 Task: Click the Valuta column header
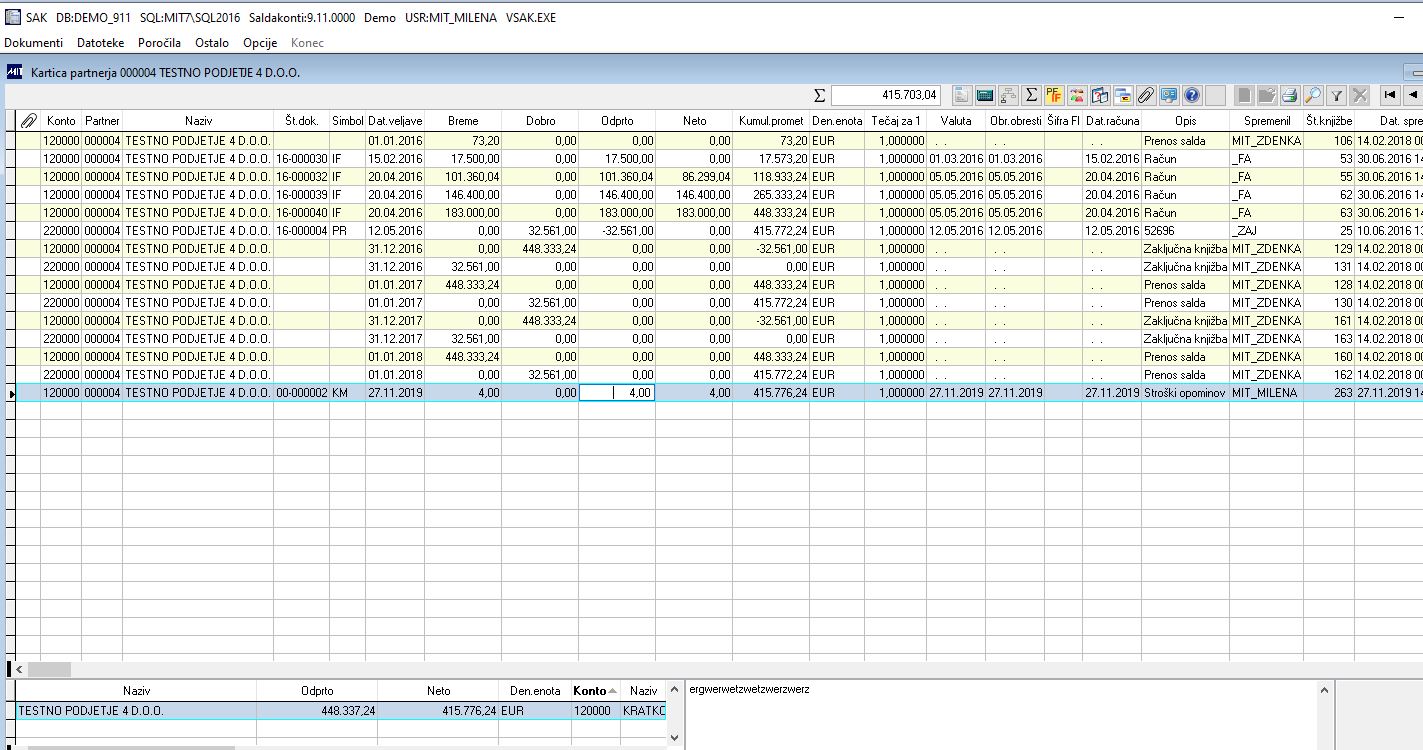[956, 120]
